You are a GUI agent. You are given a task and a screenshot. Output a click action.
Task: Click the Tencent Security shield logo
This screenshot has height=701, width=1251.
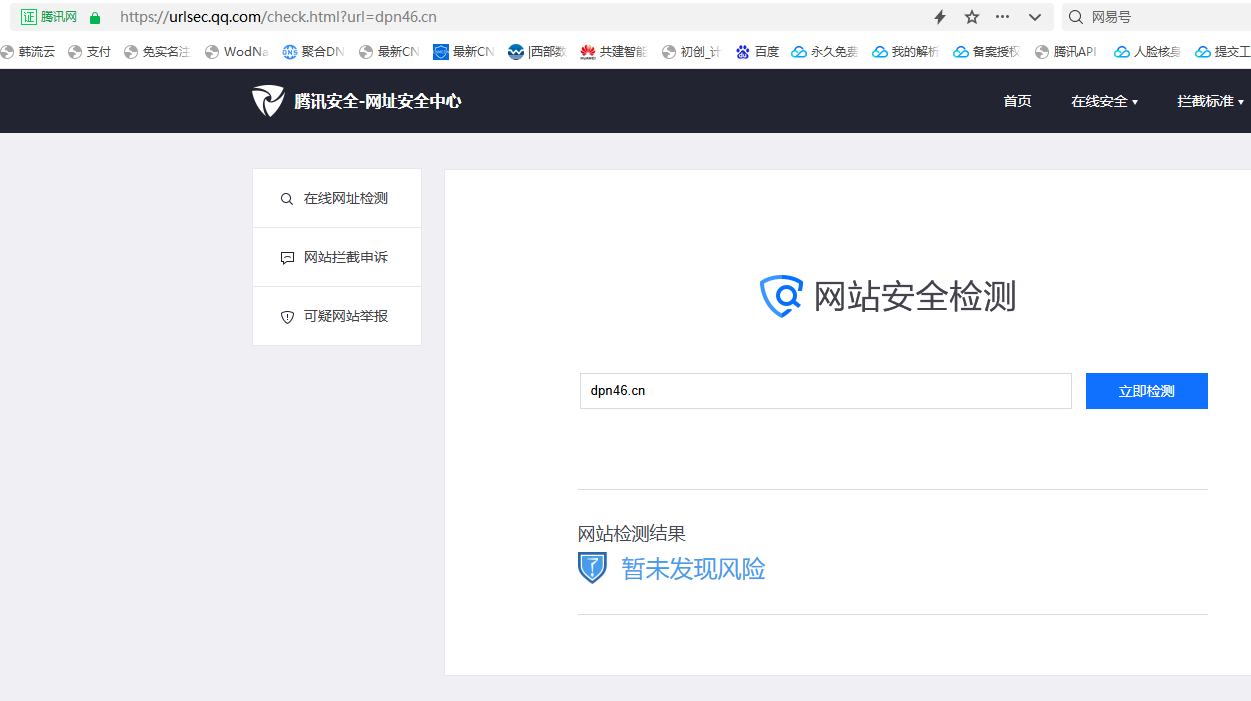click(x=268, y=101)
